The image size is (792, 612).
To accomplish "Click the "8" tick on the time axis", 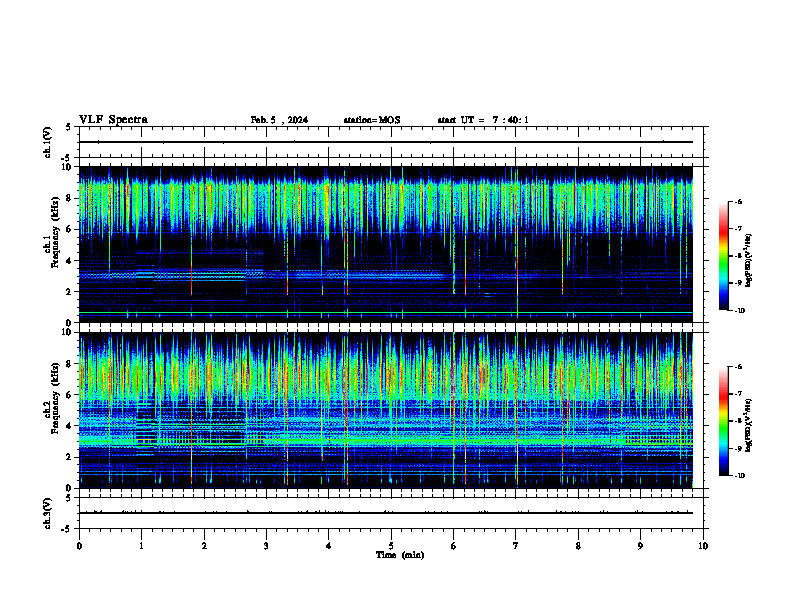I will tap(578, 546).
